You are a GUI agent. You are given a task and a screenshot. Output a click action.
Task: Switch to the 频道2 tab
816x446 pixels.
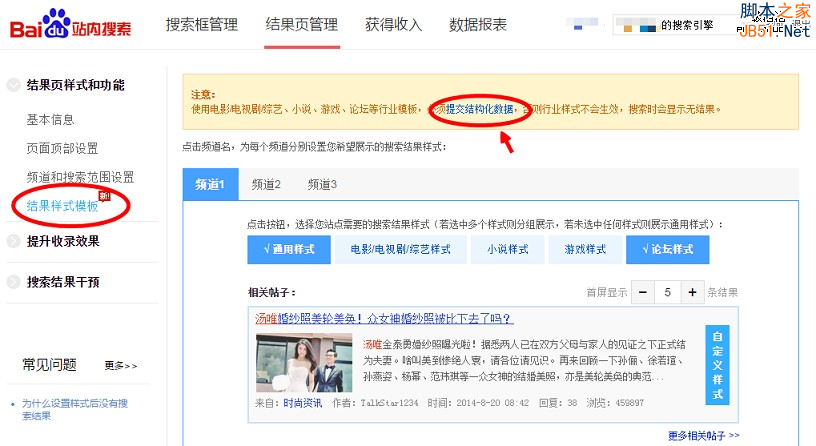point(266,184)
